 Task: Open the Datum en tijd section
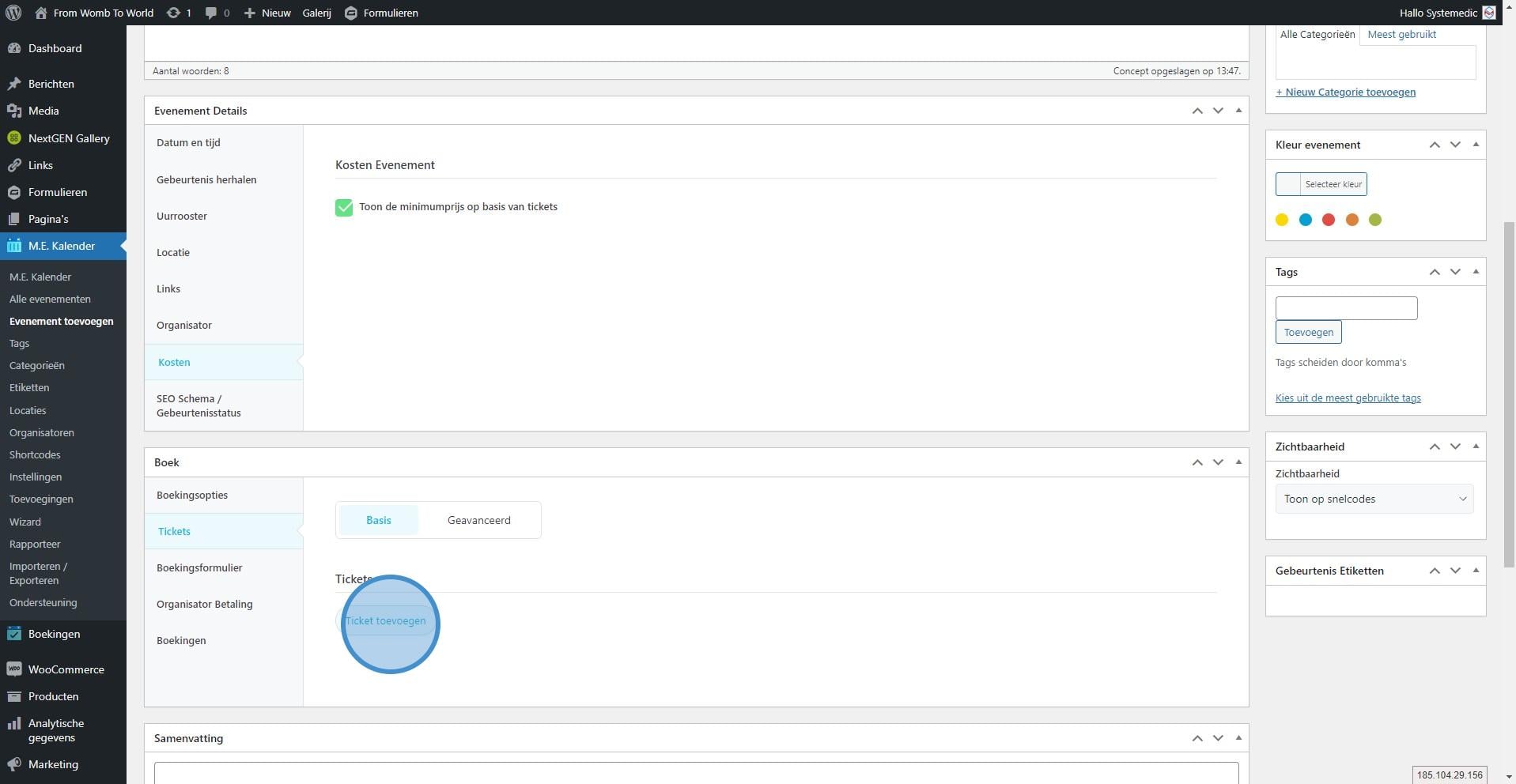188,143
